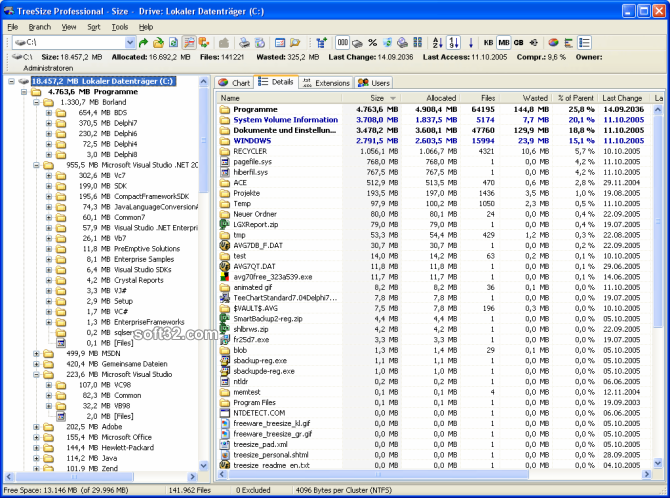
Task: Click the details list view toolbar icon
Action: click(x=584, y=43)
